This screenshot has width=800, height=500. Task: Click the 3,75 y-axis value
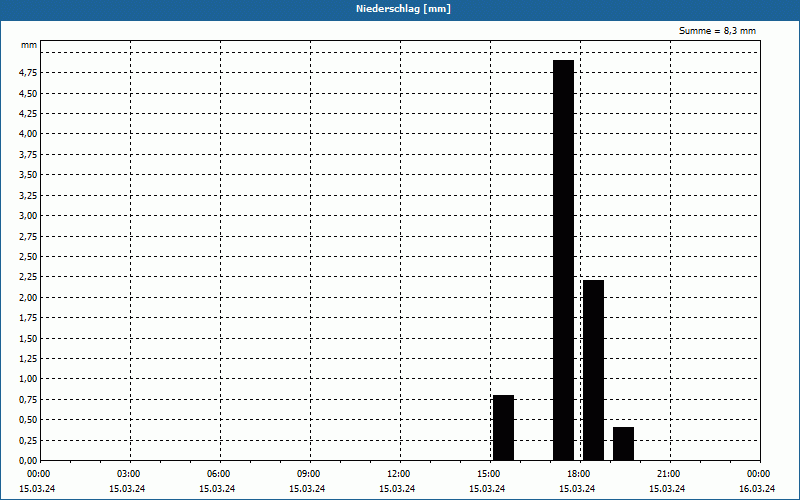(x=28, y=155)
